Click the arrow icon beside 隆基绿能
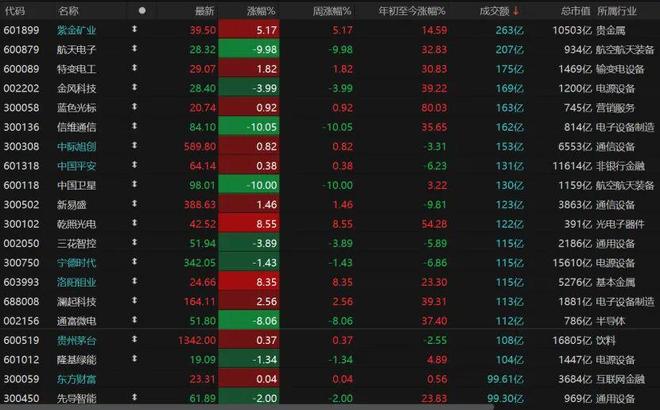The width and height of the screenshot is (660, 410). tap(134, 359)
